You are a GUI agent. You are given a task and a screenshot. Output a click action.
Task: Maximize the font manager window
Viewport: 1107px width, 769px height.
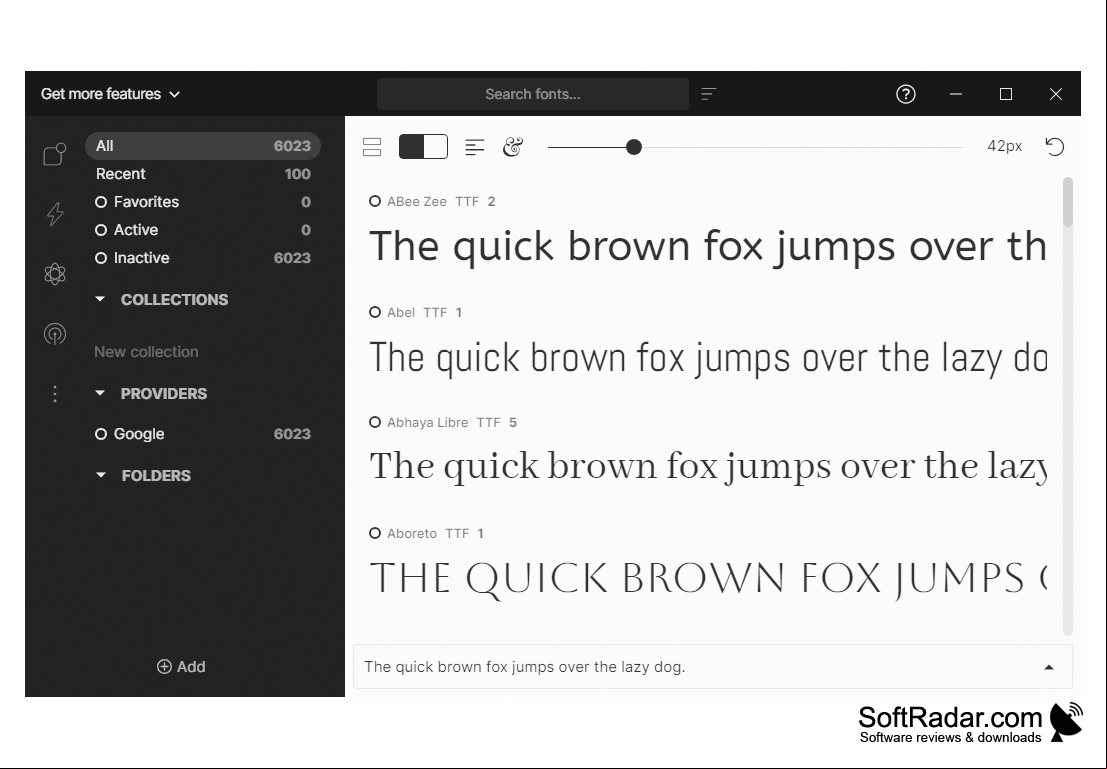click(1006, 94)
